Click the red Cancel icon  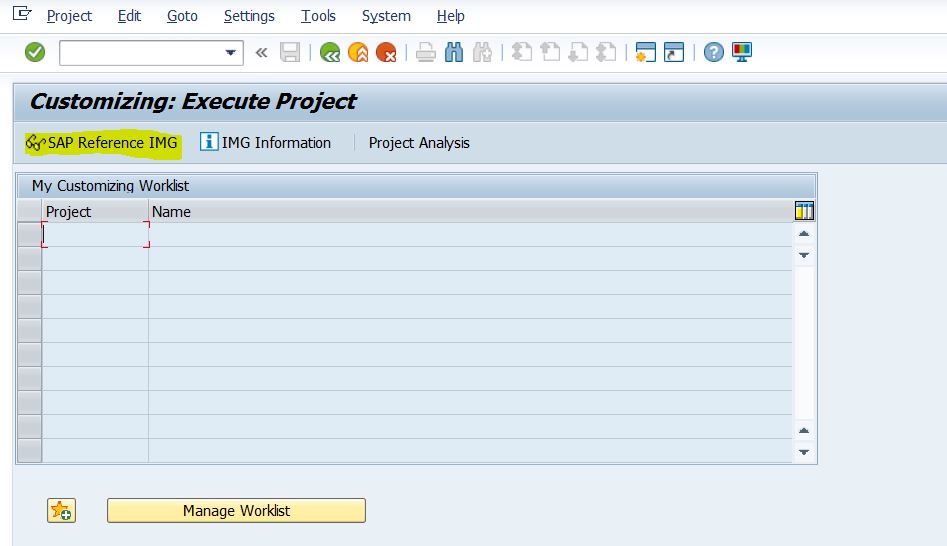coord(386,53)
